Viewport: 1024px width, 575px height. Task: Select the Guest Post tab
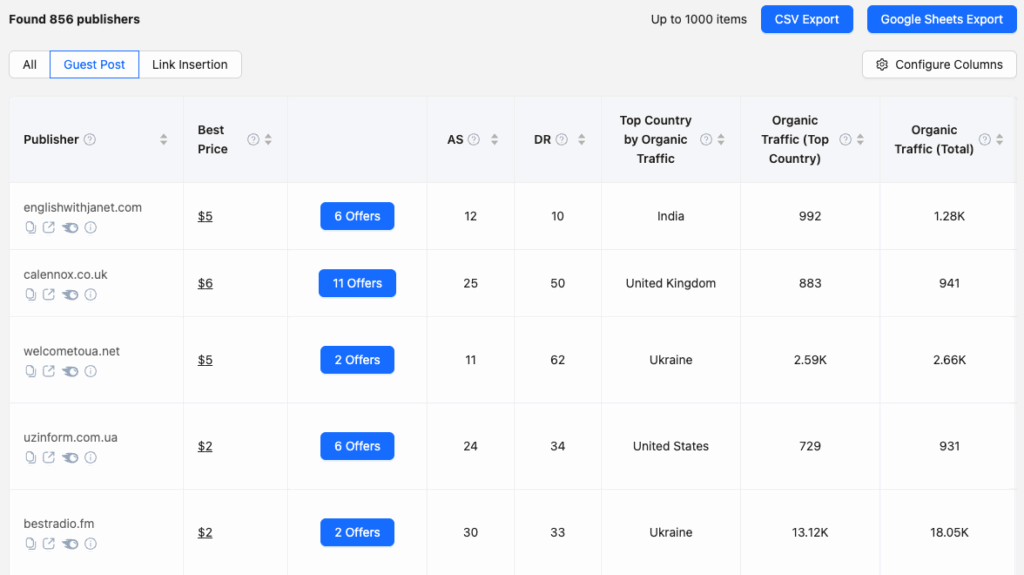click(94, 65)
